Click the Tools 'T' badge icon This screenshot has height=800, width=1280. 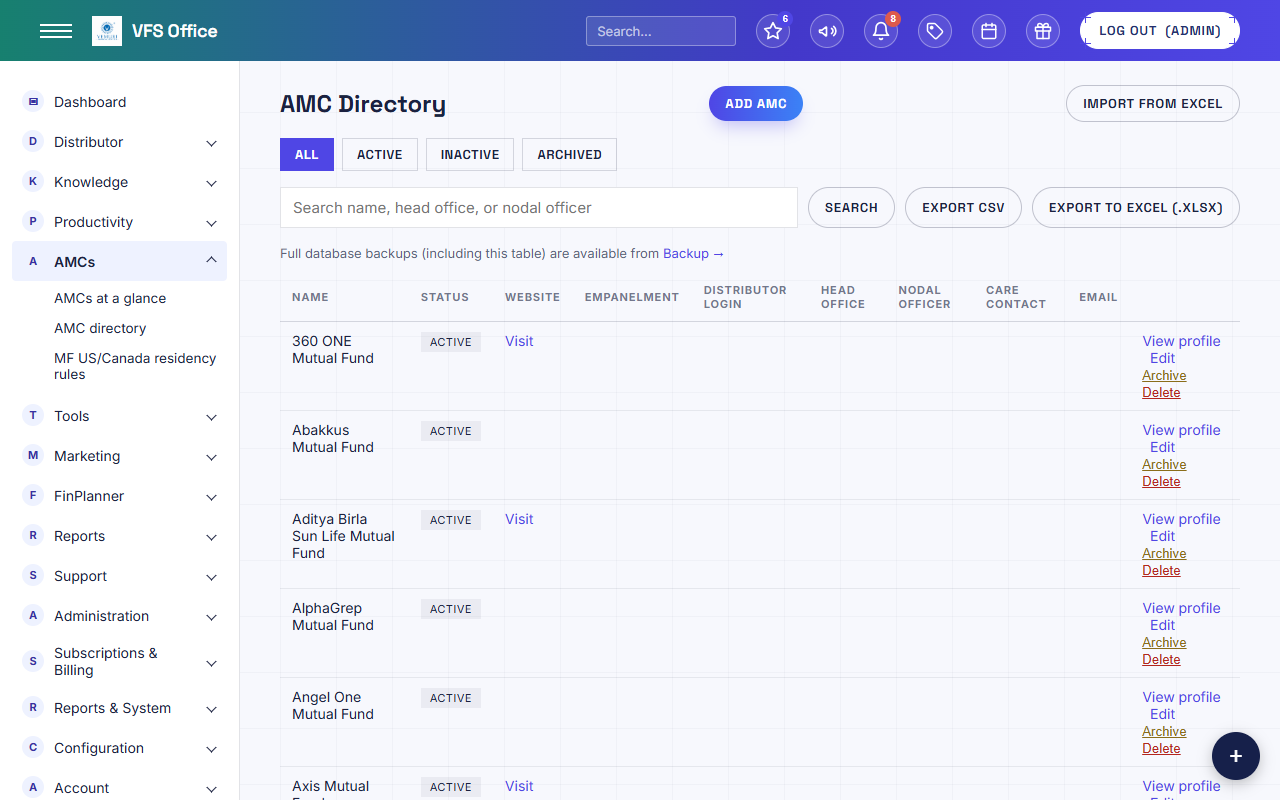[33, 415]
